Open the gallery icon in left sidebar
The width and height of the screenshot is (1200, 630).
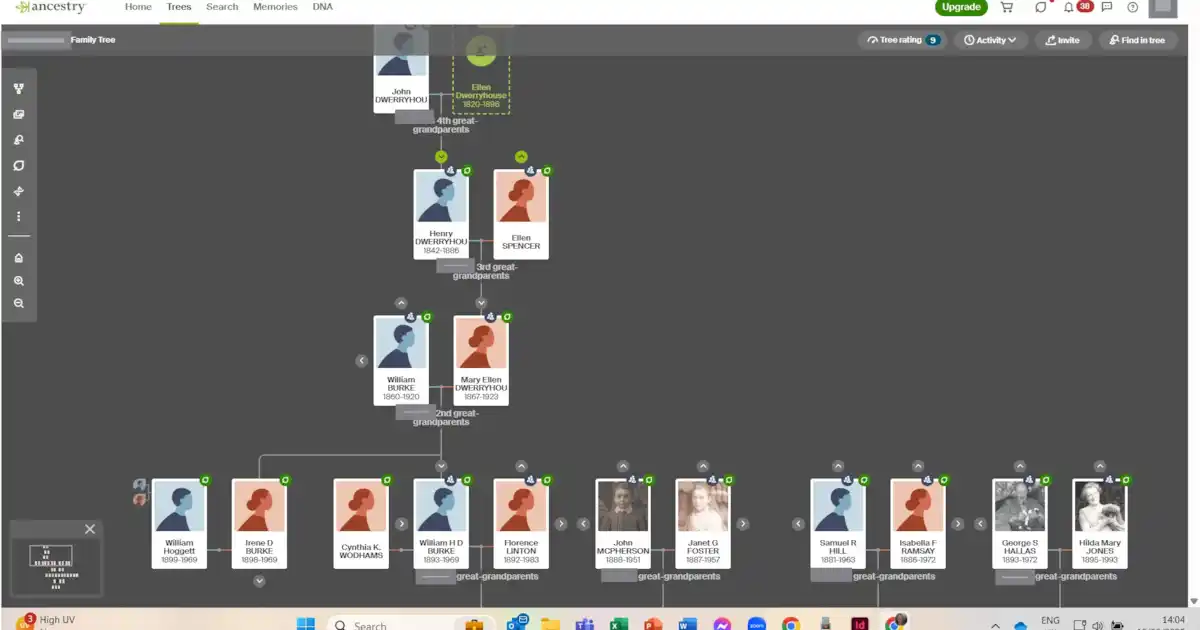click(x=18, y=114)
